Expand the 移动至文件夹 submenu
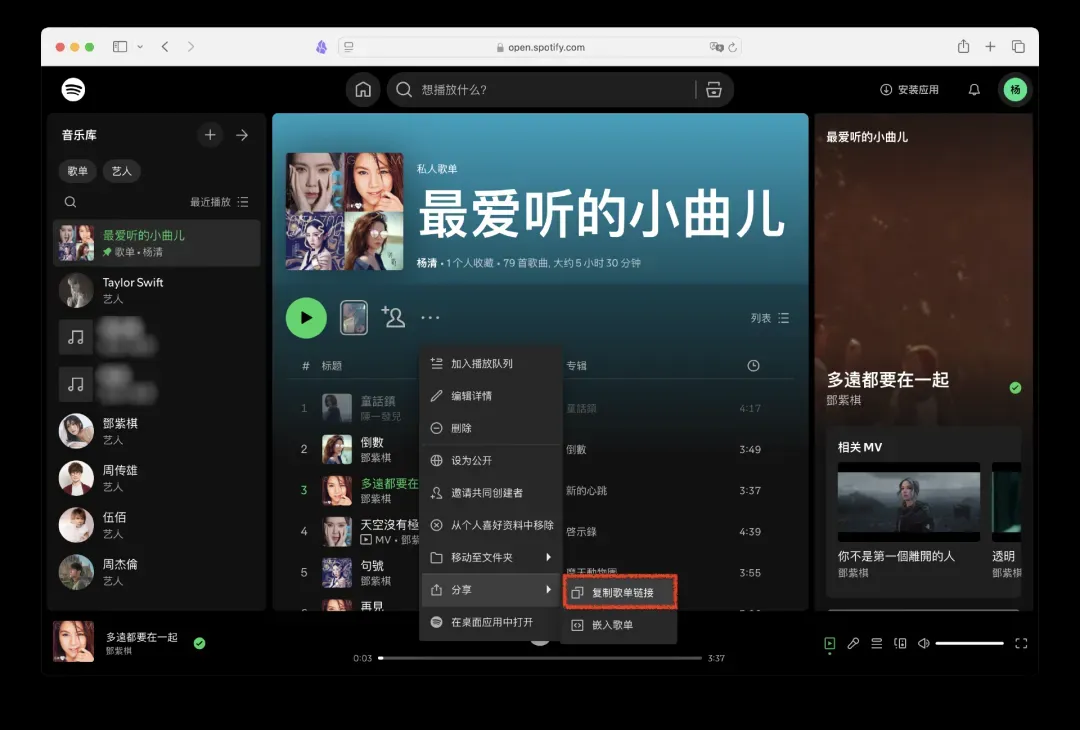1080x730 pixels. click(490, 557)
